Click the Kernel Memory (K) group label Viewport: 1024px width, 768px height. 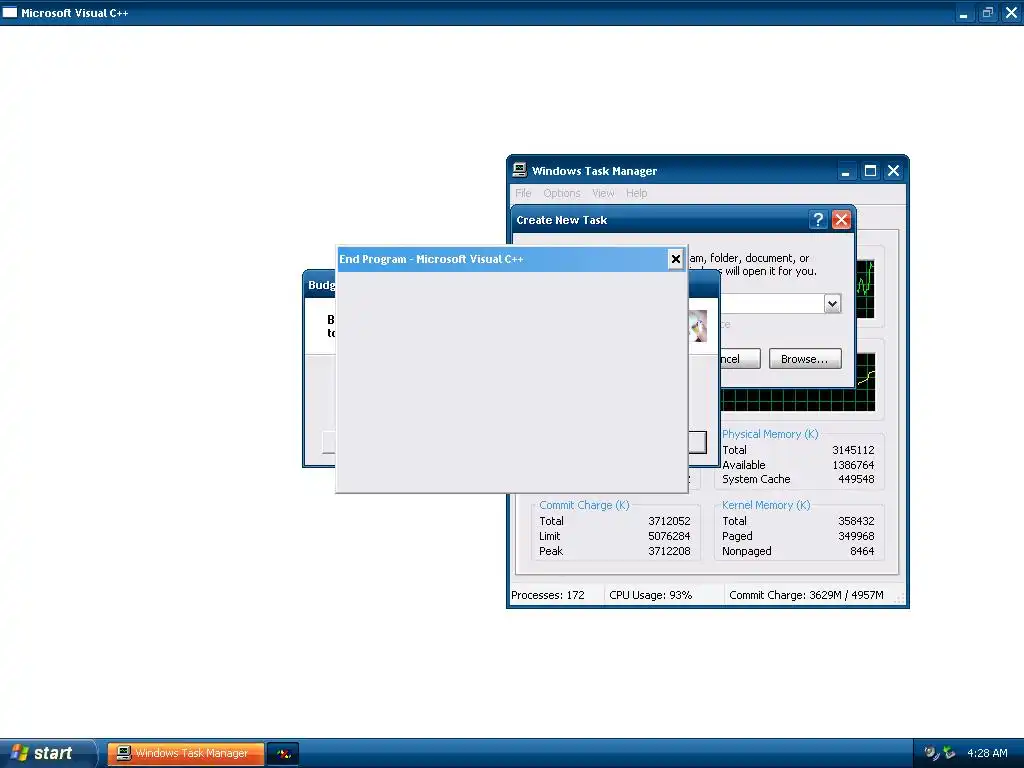[766, 505]
